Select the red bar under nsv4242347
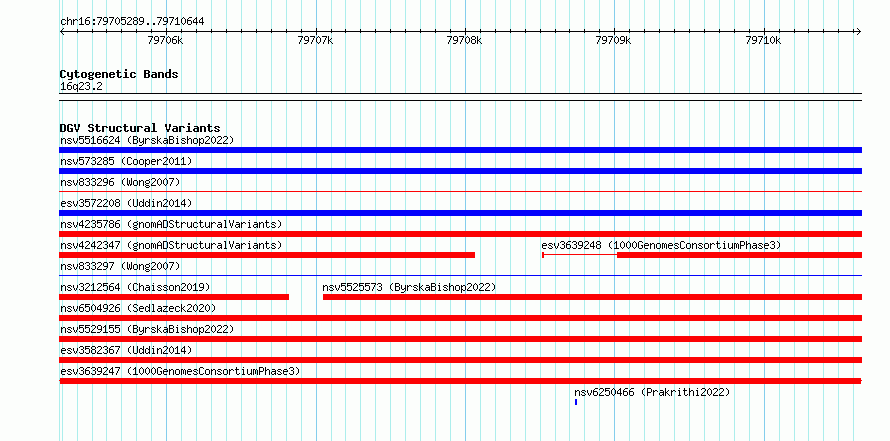The image size is (890, 441). pyautogui.click(x=267, y=255)
